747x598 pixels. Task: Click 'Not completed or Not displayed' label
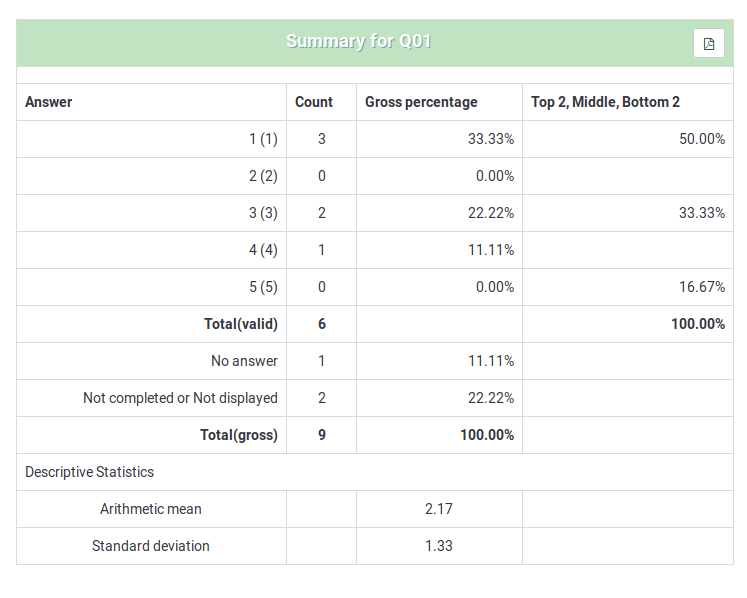pyautogui.click(x=180, y=398)
